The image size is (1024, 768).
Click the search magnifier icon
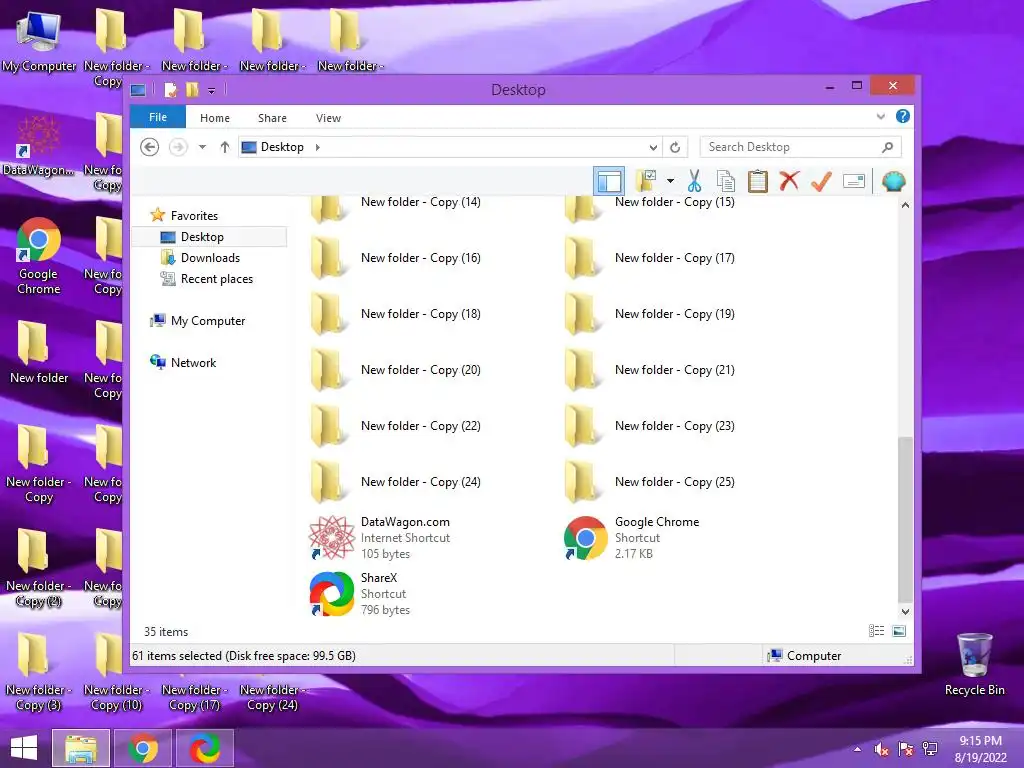(887, 147)
